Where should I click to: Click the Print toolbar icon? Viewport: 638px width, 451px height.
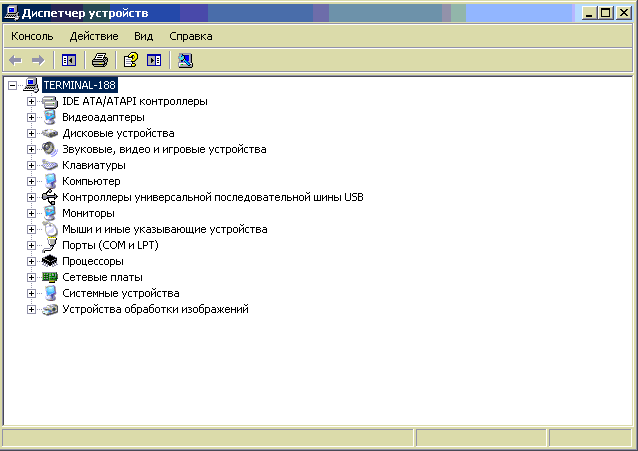pos(99,60)
